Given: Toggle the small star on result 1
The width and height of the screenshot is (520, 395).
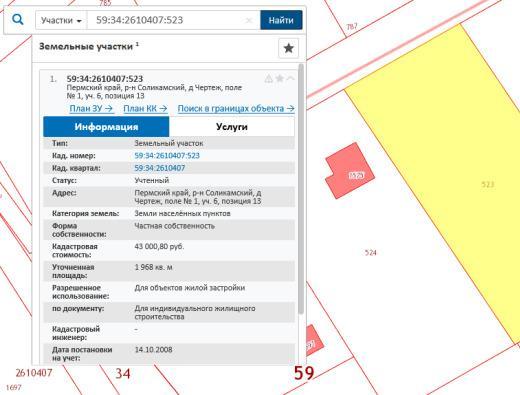Looking at the screenshot, I should 280,78.
